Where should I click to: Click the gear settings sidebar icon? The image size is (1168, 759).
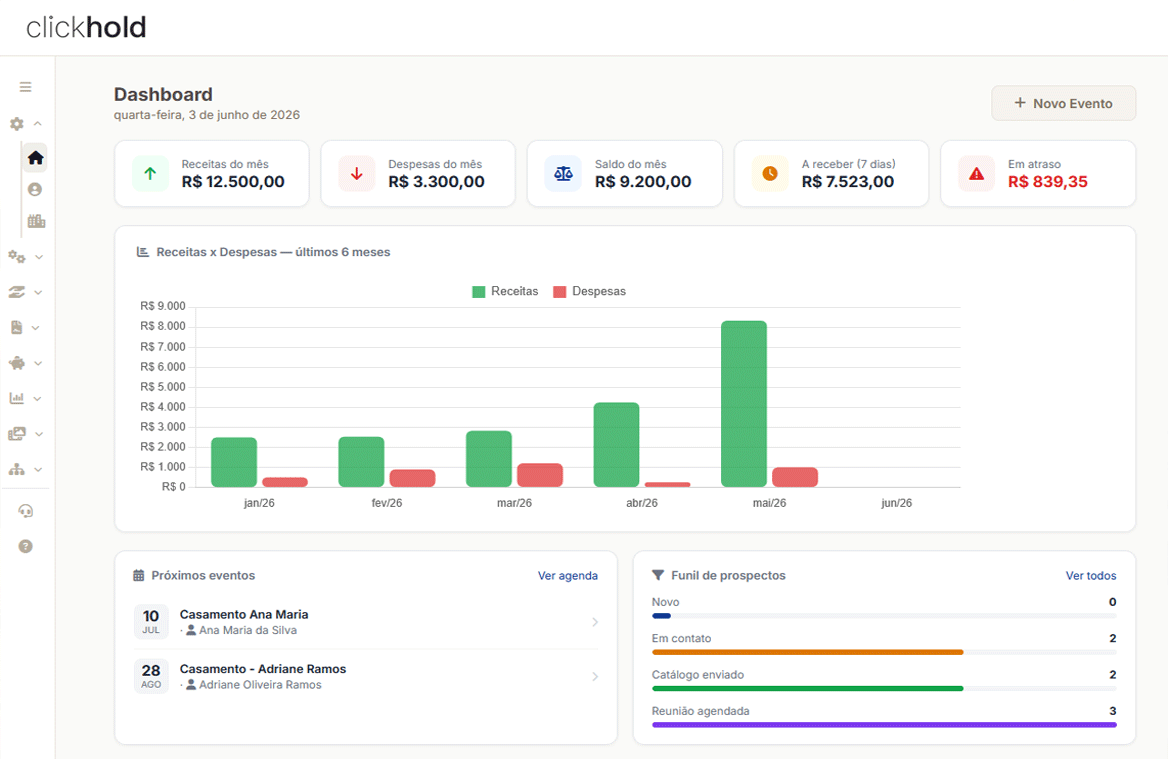pyautogui.click(x=16, y=124)
